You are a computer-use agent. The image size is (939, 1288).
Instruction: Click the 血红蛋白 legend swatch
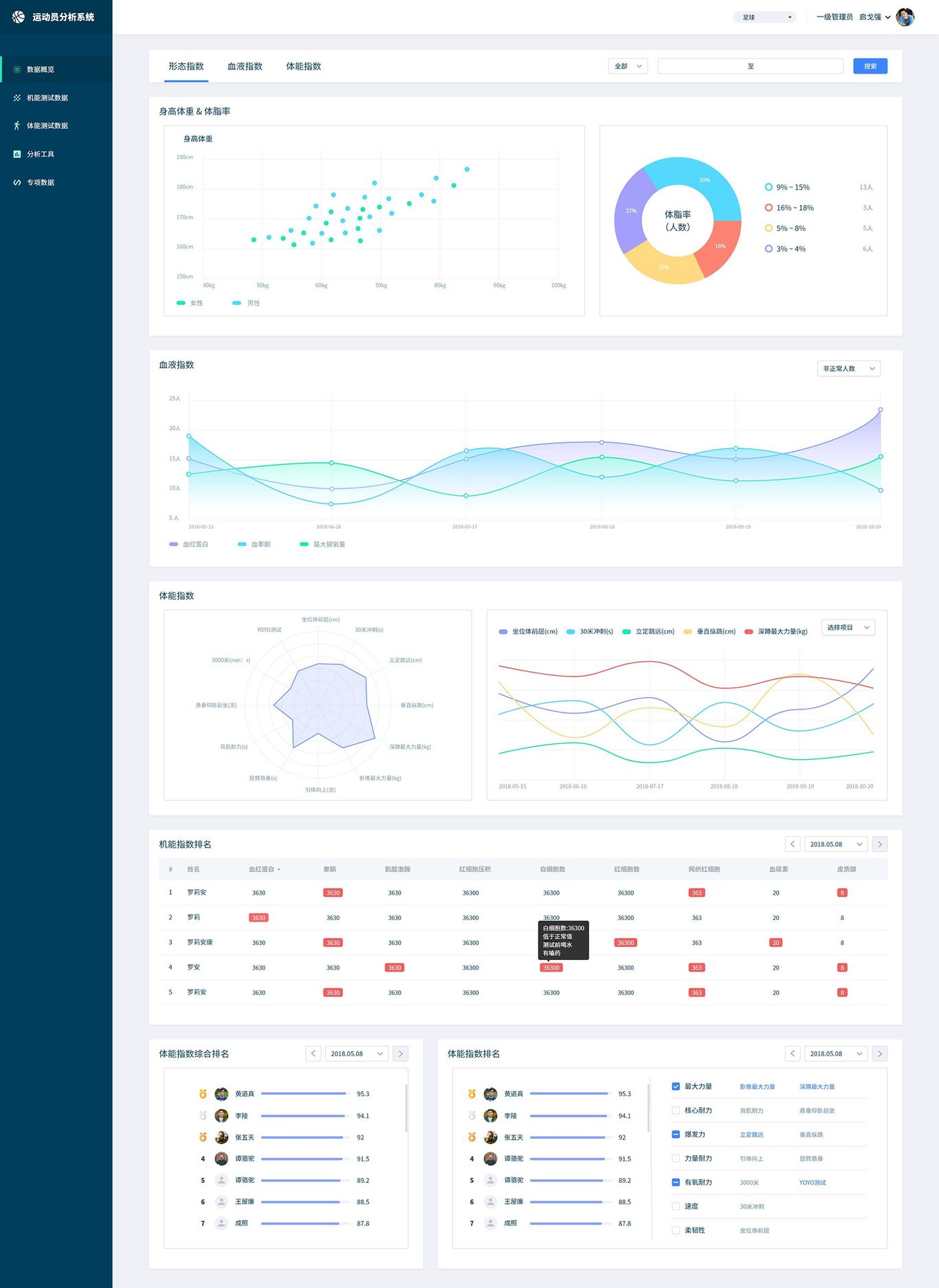coord(174,544)
